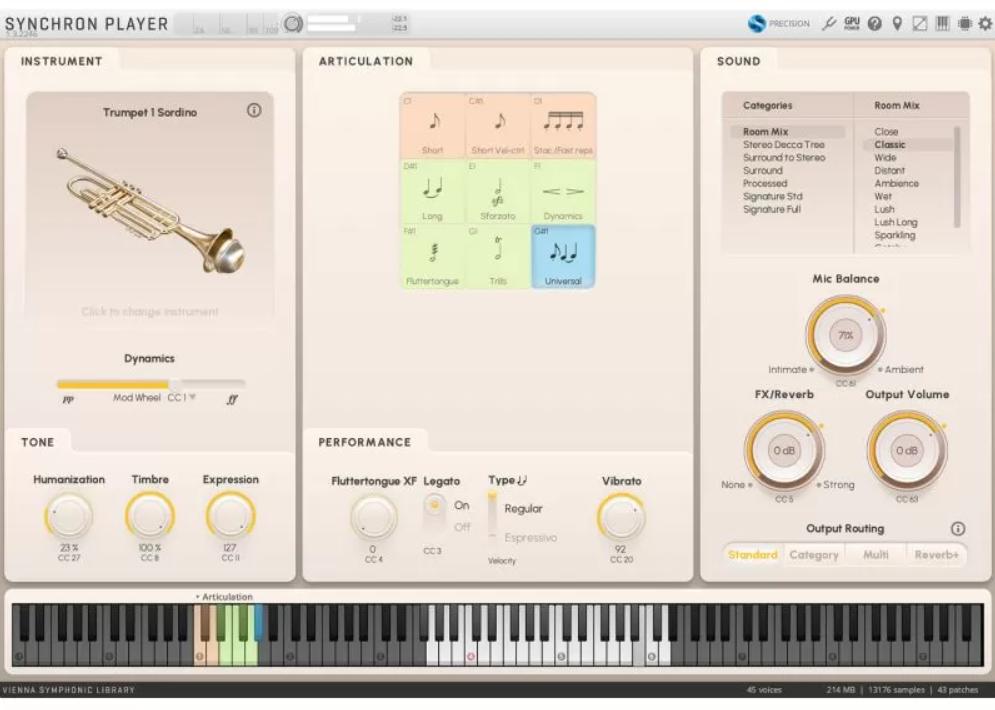
Task: Choose the Surround category
Action: [763, 170]
